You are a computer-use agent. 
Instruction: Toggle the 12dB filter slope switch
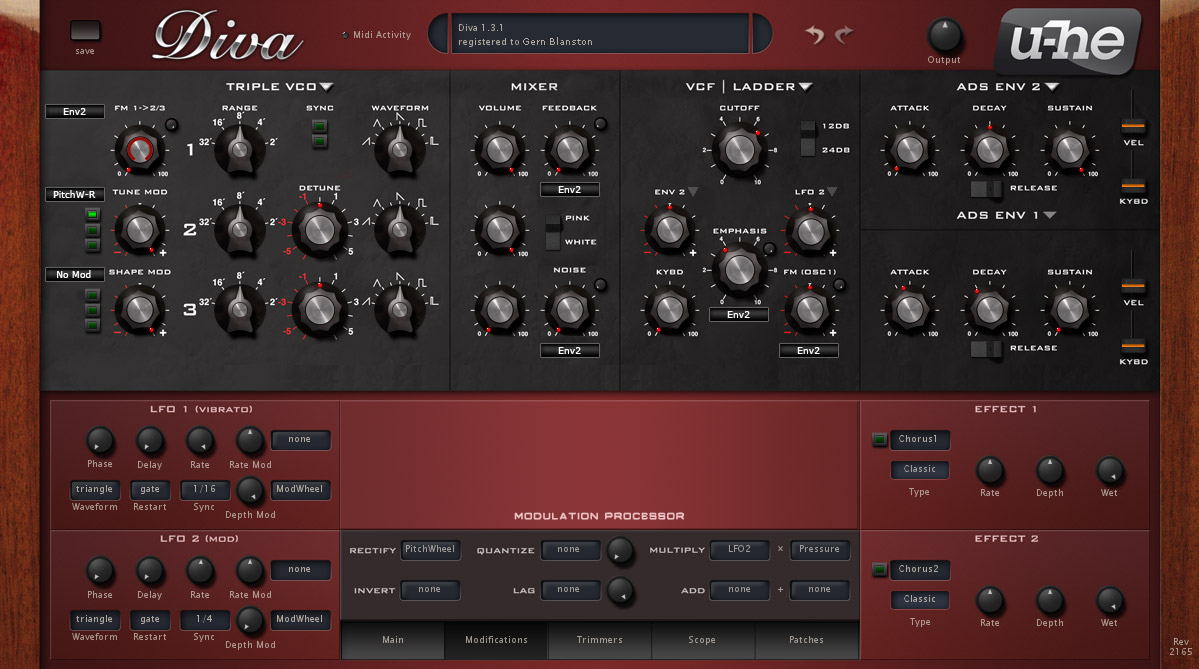pos(808,126)
